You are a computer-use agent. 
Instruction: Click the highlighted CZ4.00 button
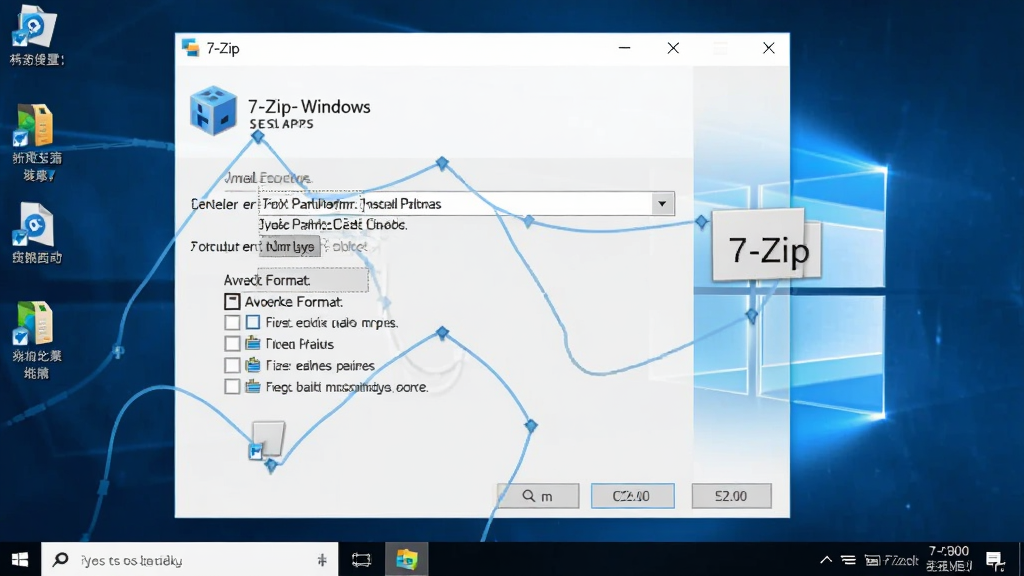(632, 496)
